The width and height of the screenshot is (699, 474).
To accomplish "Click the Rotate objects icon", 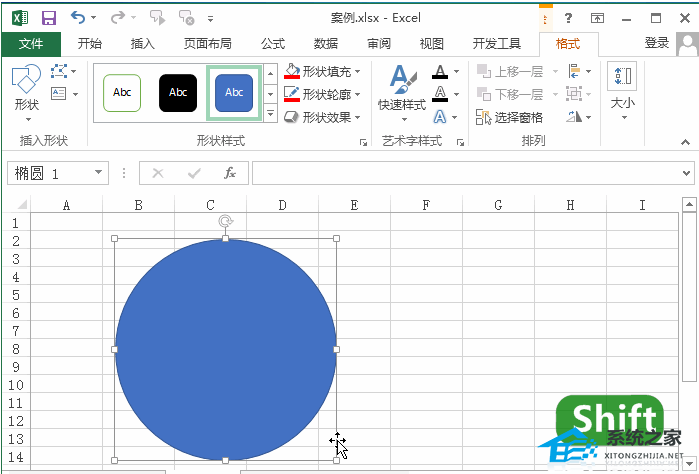I will pyautogui.click(x=574, y=117).
